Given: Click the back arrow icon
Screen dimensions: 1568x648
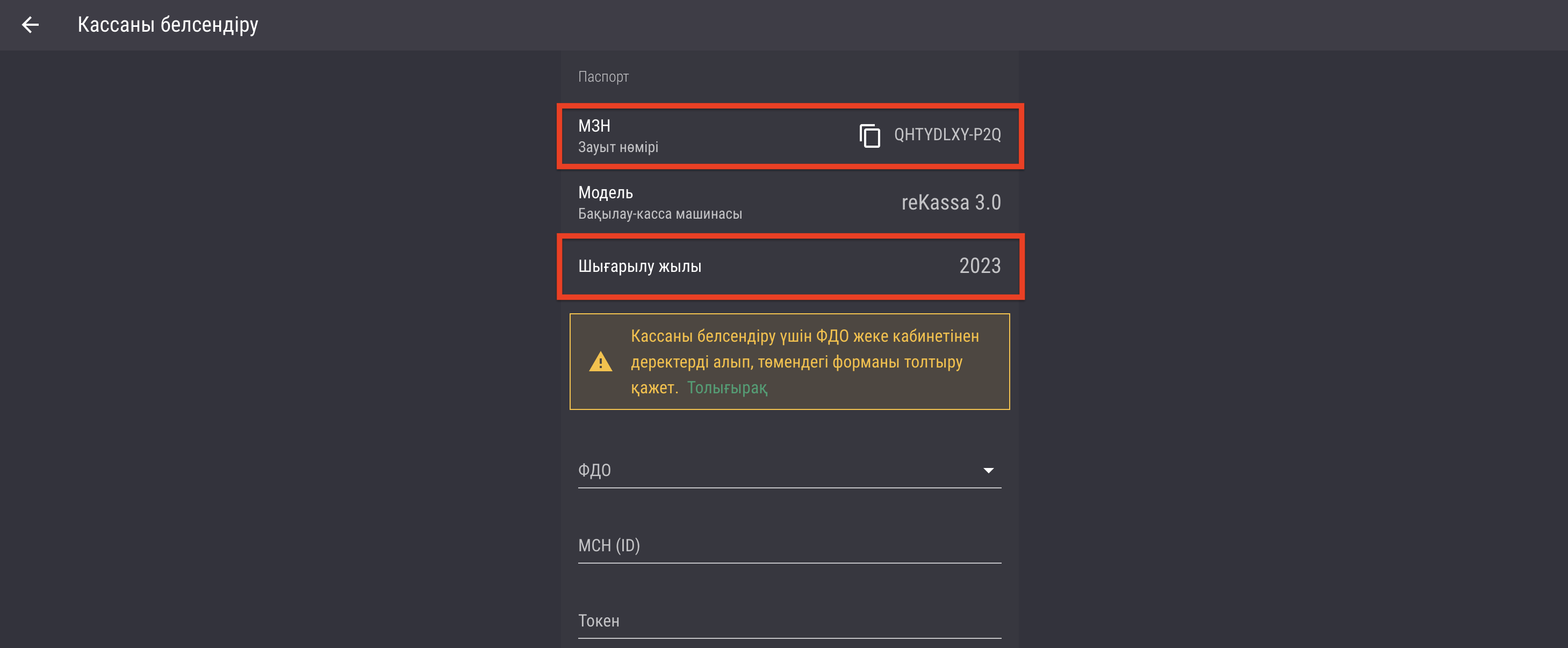Looking at the screenshot, I should tap(30, 24).
